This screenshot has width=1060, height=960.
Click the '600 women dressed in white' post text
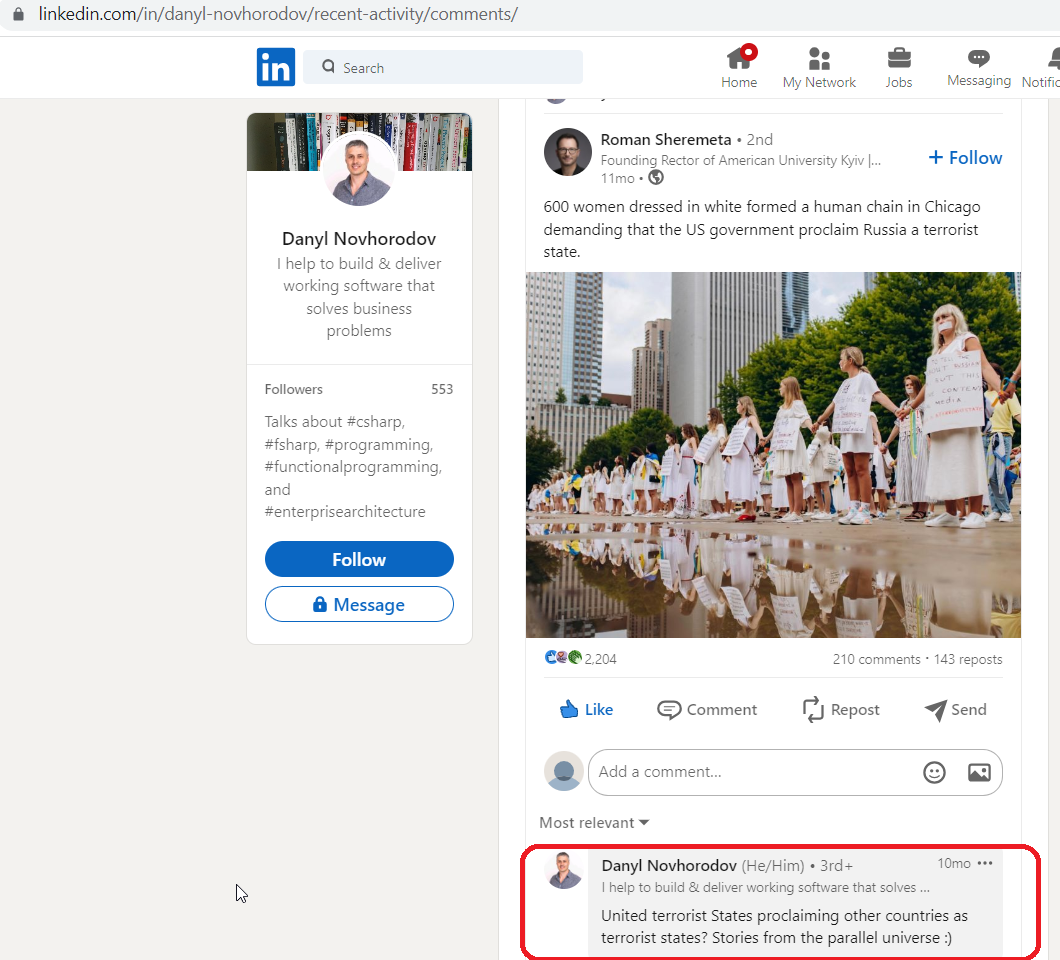[x=762, y=229]
